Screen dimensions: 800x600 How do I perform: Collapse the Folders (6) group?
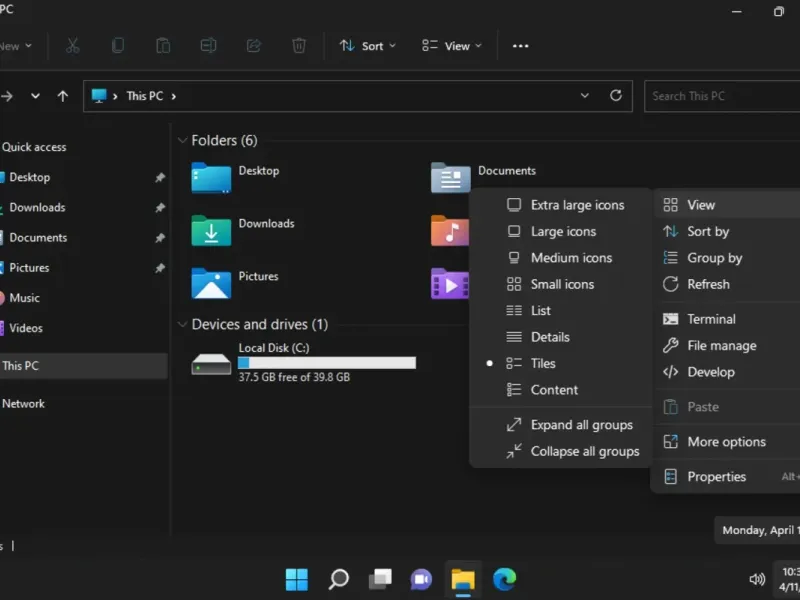[x=182, y=140]
